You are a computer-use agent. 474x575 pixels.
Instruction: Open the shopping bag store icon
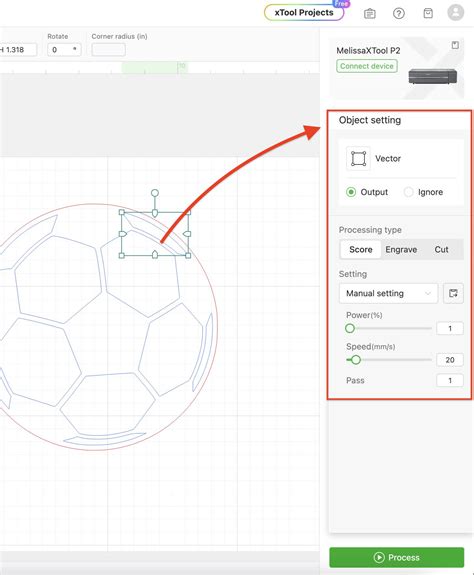click(x=428, y=13)
